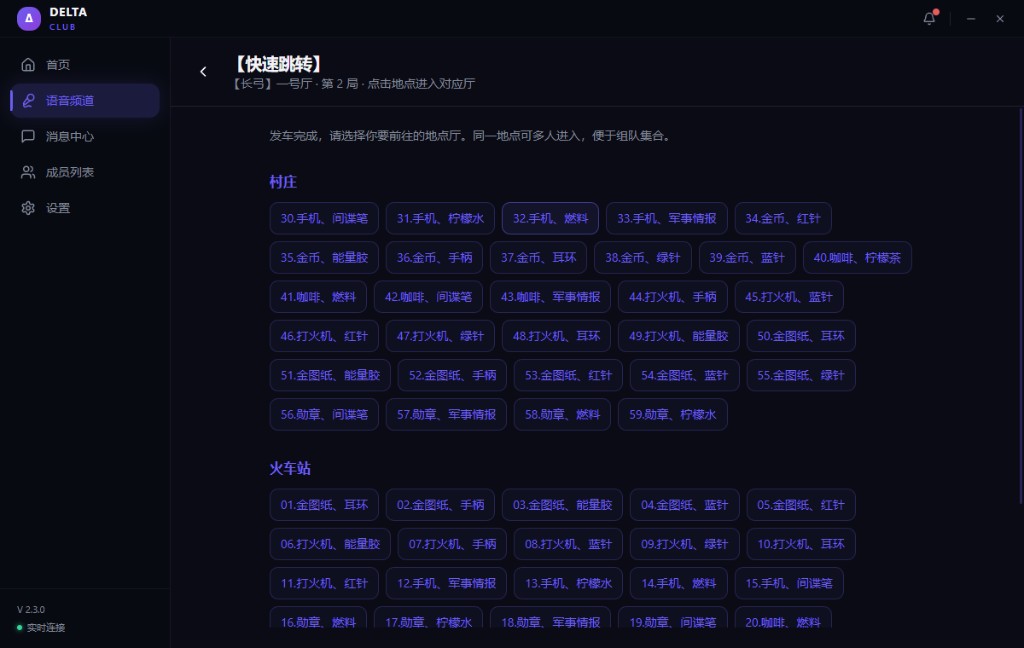The height and width of the screenshot is (648, 1024).
Task: Enter room 06.打火机、能量胶
Action: [330, 544]
